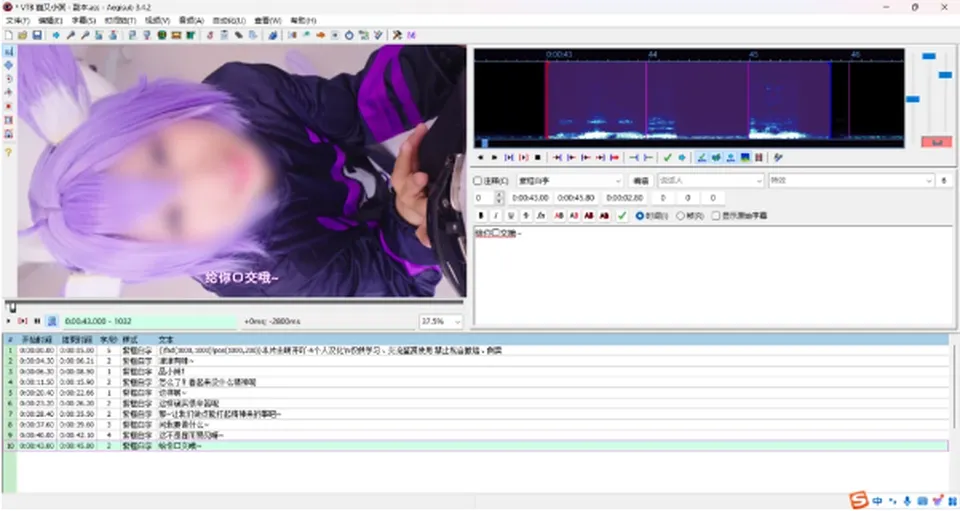Viewport: 960px width, 511px height.
Task: Open the 字幕(S) menu
Action: click(84, 20)
